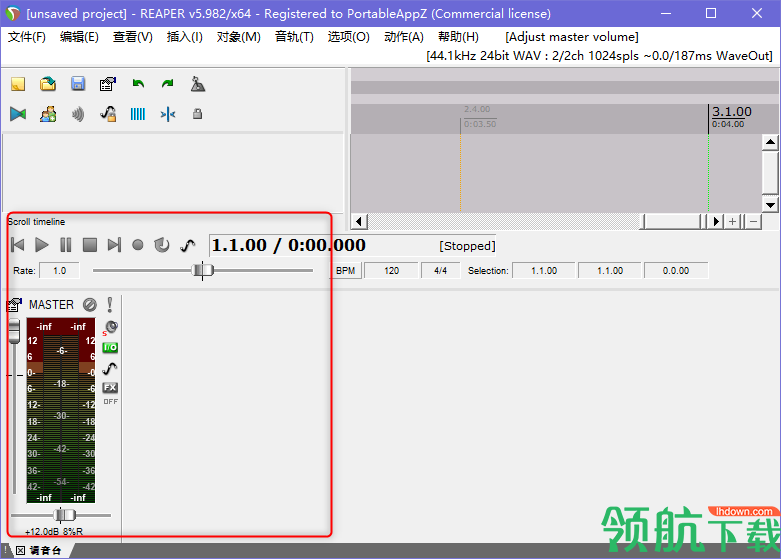This screenshot has height=559, width=781.
Task: Click the docker exclamation mark icon
Action: pos(5,551)
